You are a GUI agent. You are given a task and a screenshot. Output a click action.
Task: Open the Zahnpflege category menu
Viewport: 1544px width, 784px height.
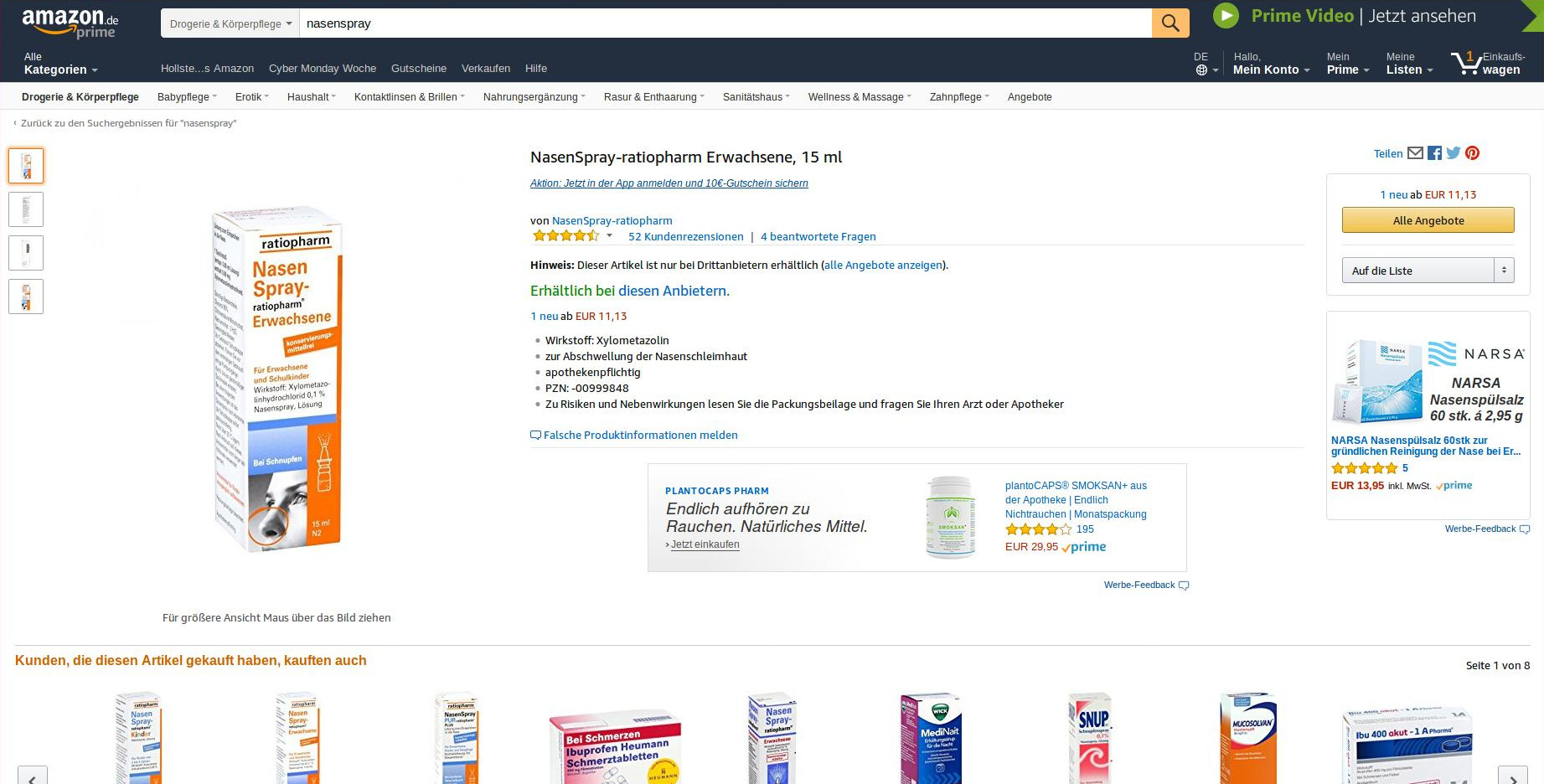pos(958,97)
